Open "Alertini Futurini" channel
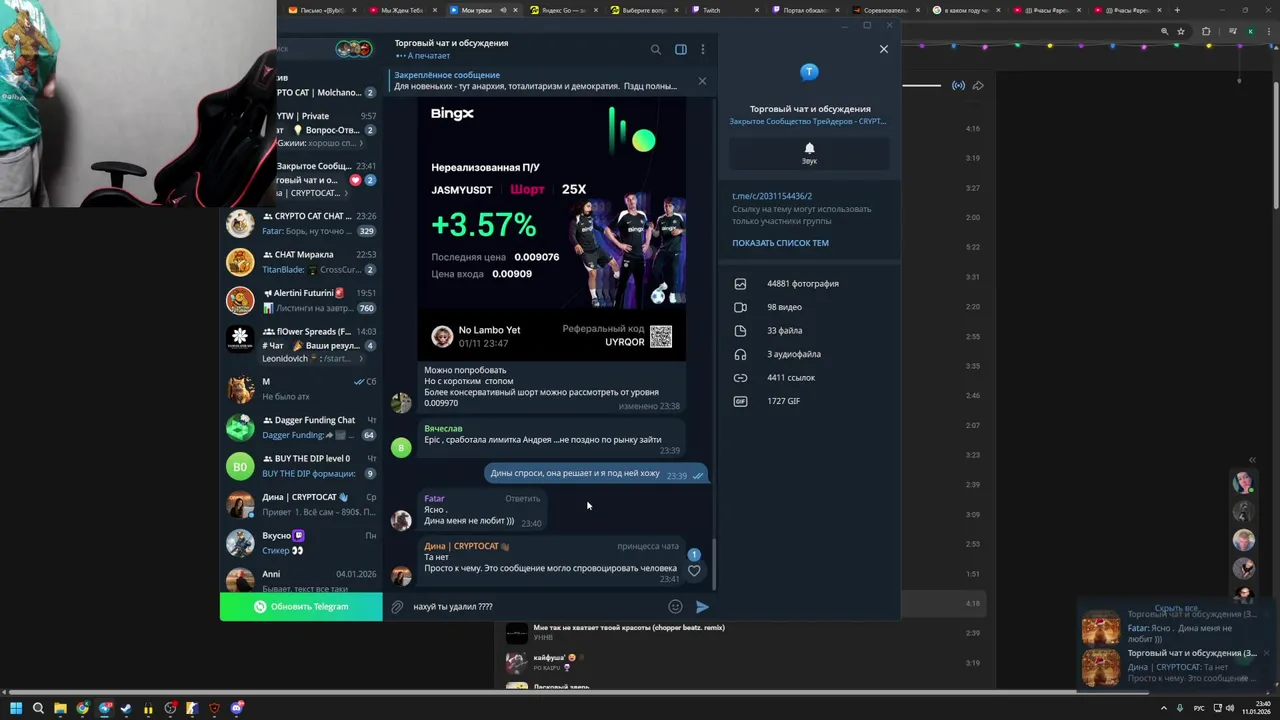Viewport: 1280px width, 720px height. click(x=301, y=300)
